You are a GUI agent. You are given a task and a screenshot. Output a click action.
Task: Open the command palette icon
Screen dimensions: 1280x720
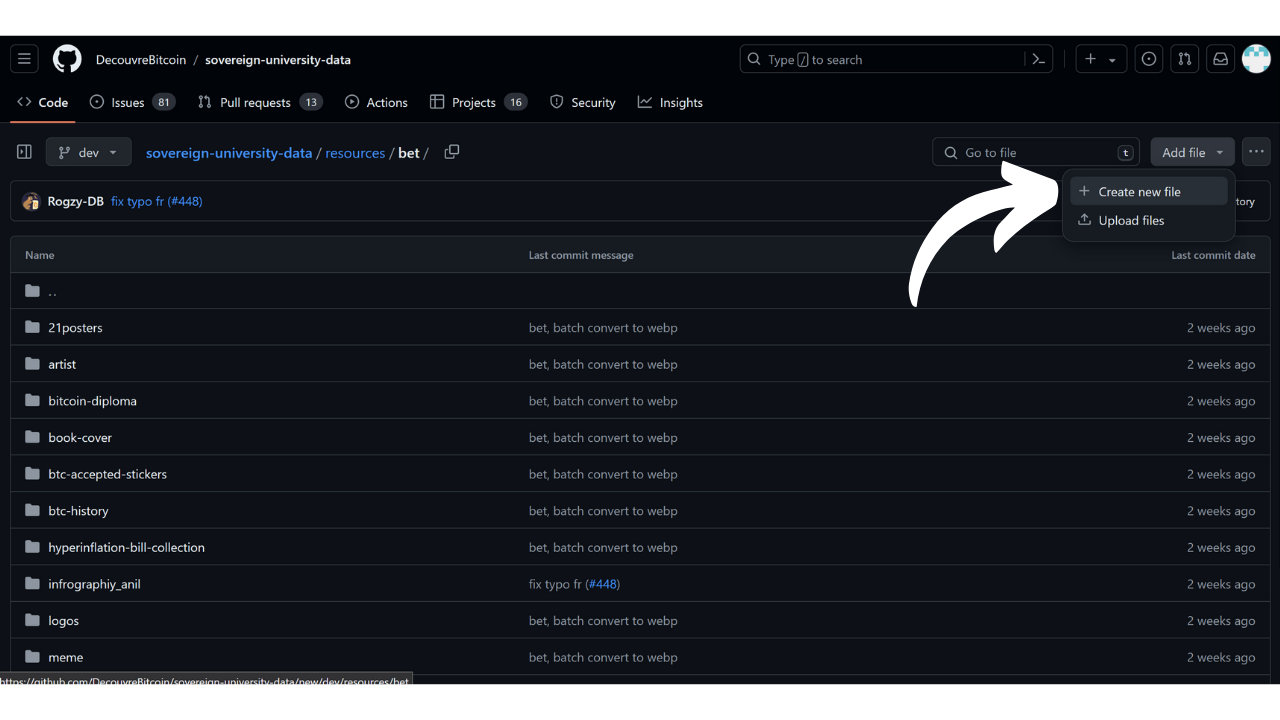[1038, 59]
